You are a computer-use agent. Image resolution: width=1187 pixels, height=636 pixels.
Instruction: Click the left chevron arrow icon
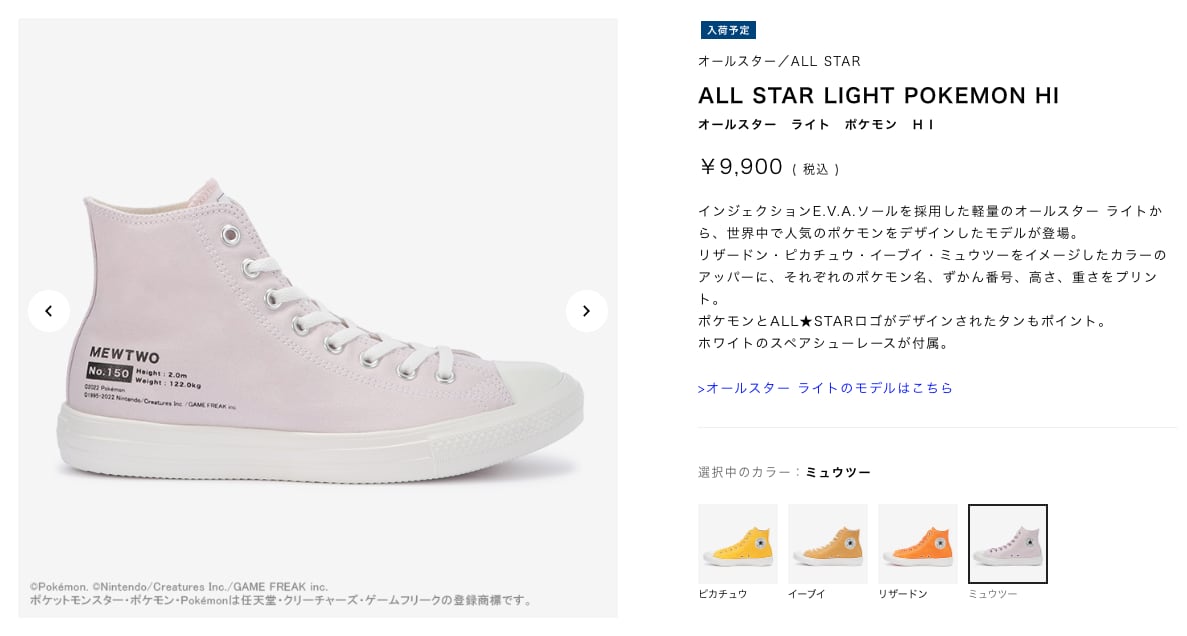[x=49, y=311]
